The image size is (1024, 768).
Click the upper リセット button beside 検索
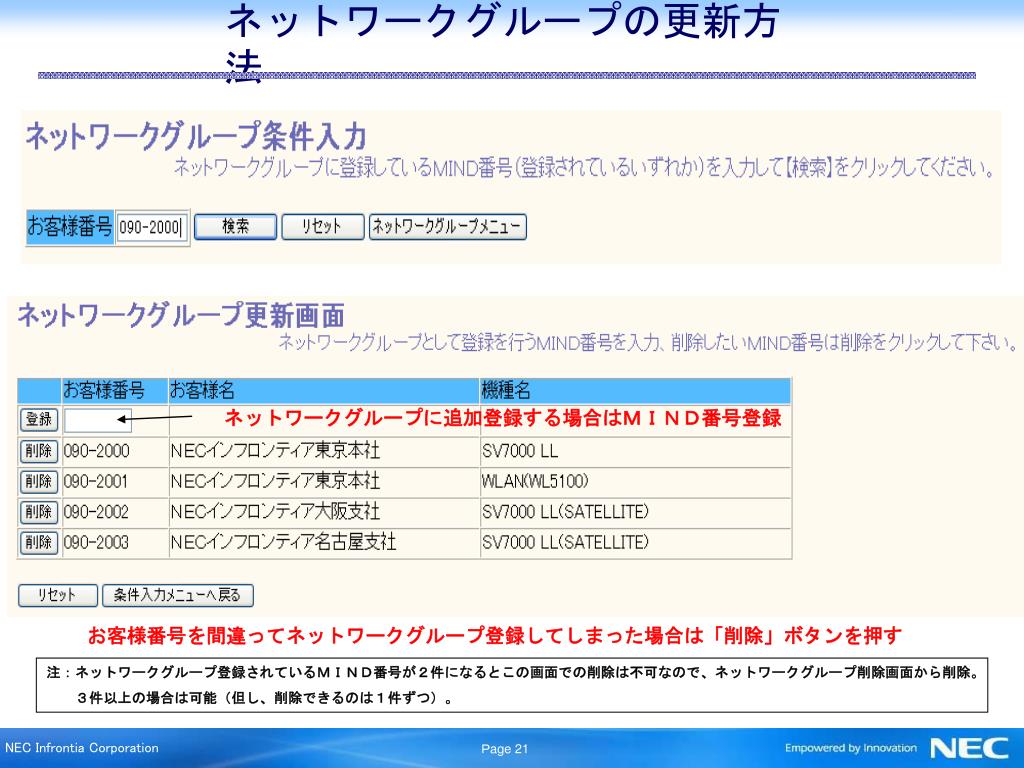click(x=322, y=227)
